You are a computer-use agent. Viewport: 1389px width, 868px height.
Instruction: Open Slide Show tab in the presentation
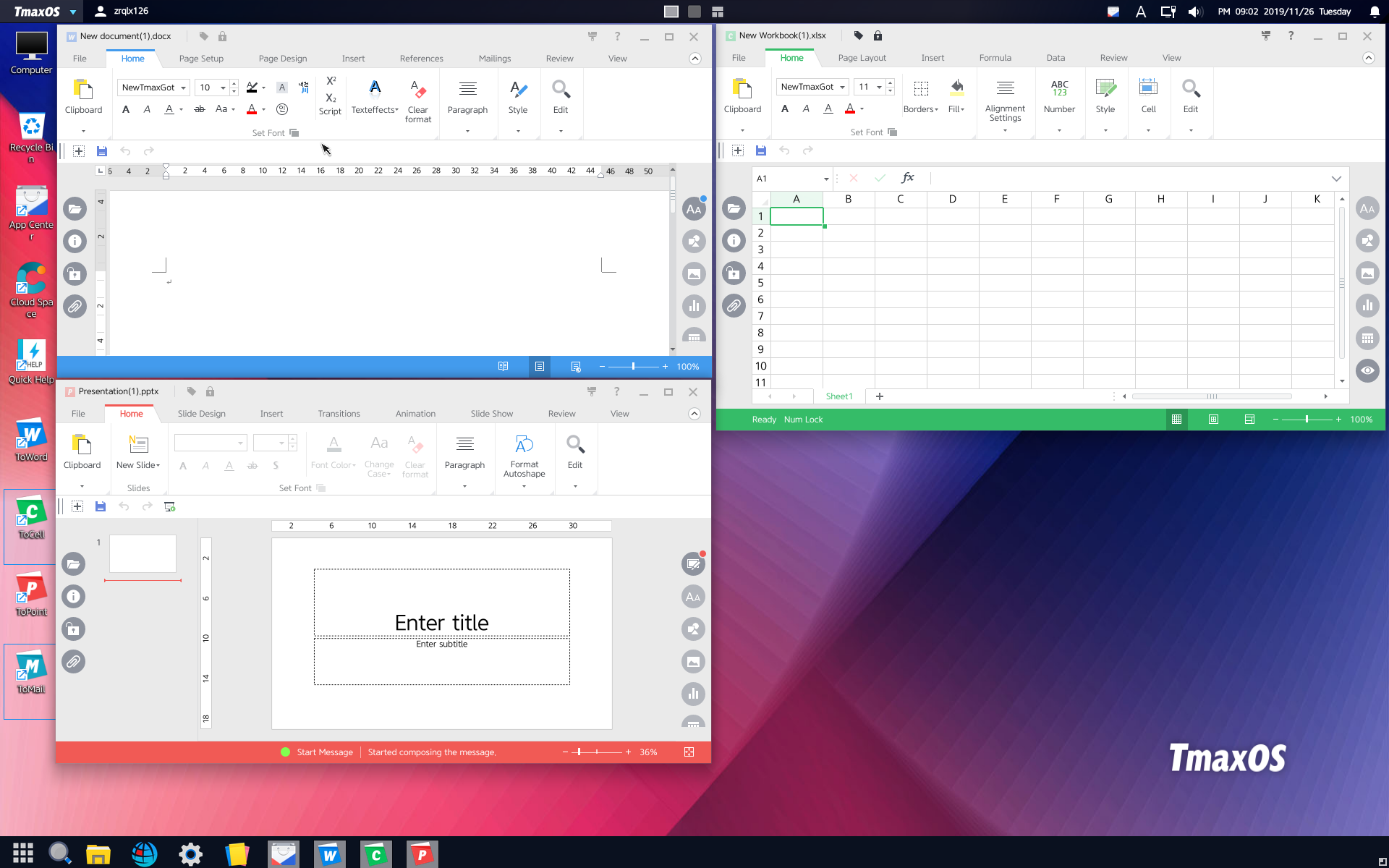491,414
